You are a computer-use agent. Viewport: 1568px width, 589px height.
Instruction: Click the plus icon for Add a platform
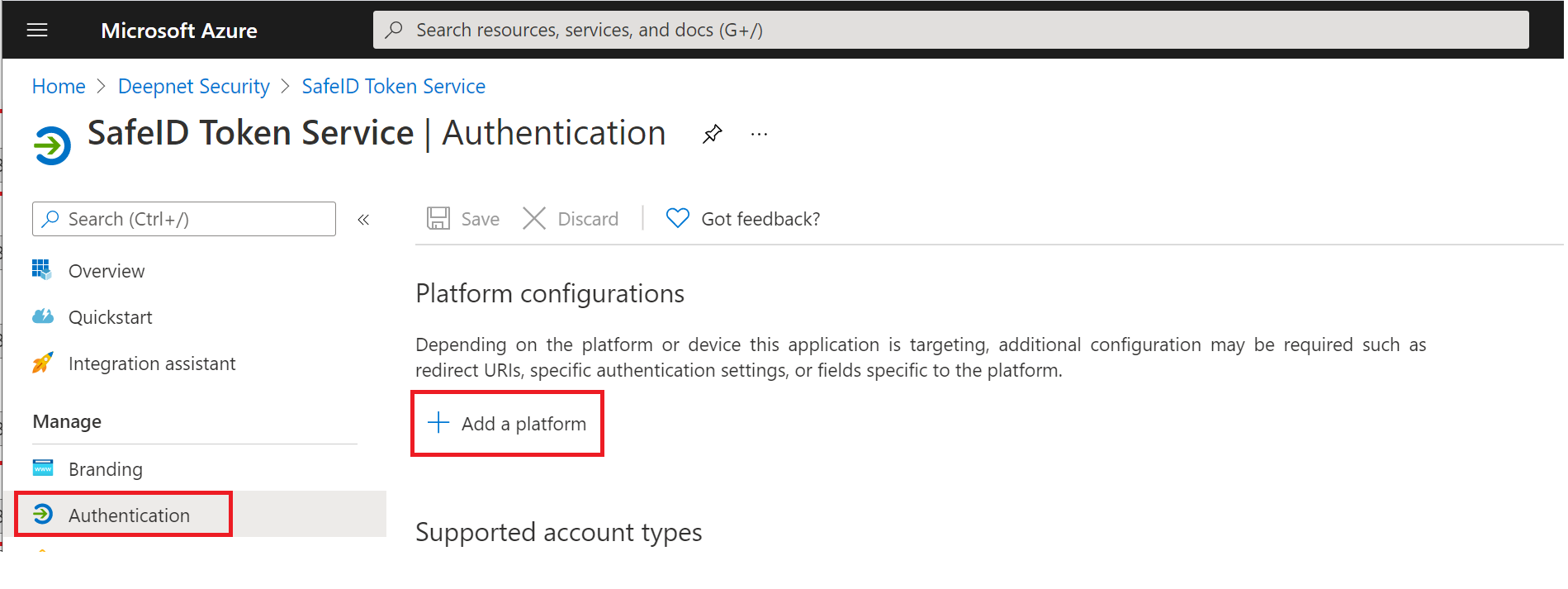point(438,423)
